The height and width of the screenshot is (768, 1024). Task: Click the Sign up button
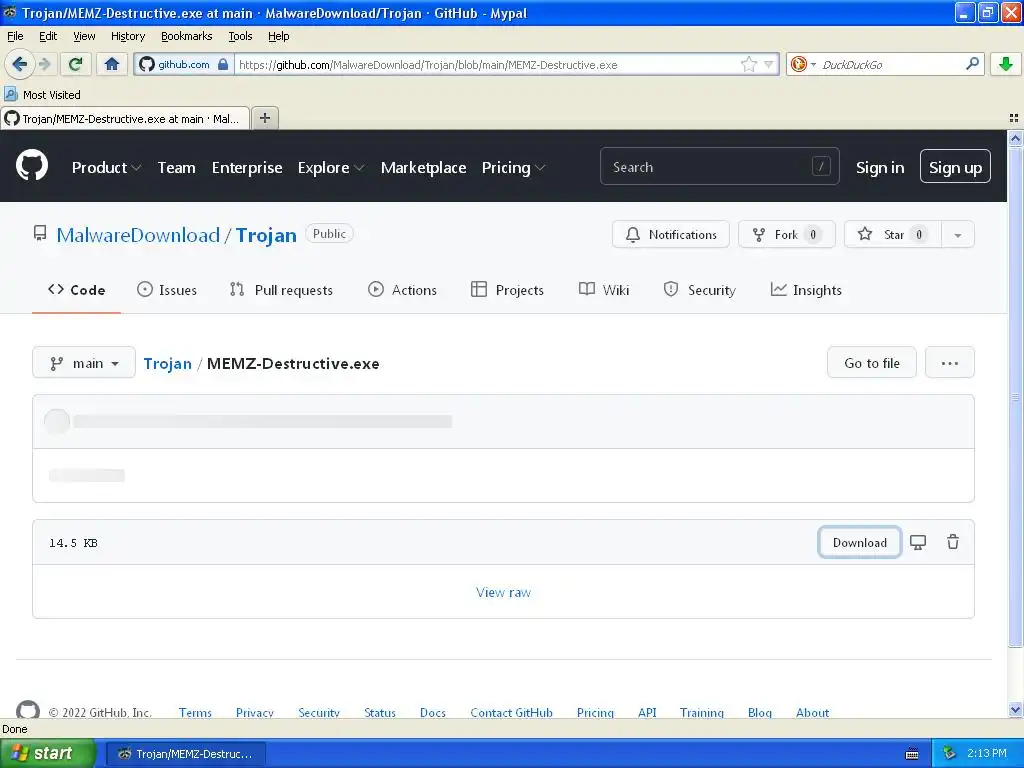tap(955, 167)
